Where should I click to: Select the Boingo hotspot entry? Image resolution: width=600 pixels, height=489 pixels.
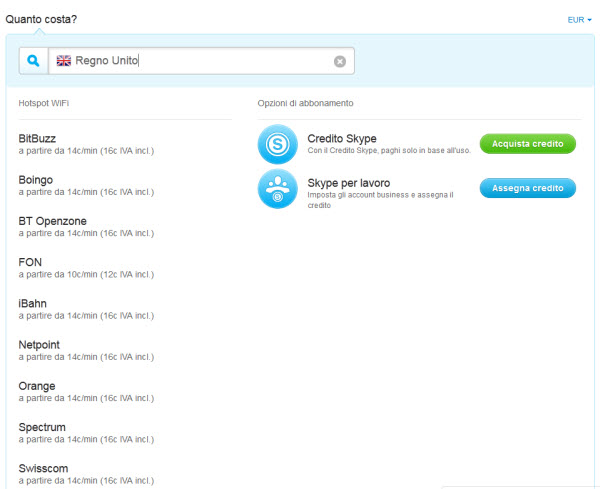coord(36,180)
